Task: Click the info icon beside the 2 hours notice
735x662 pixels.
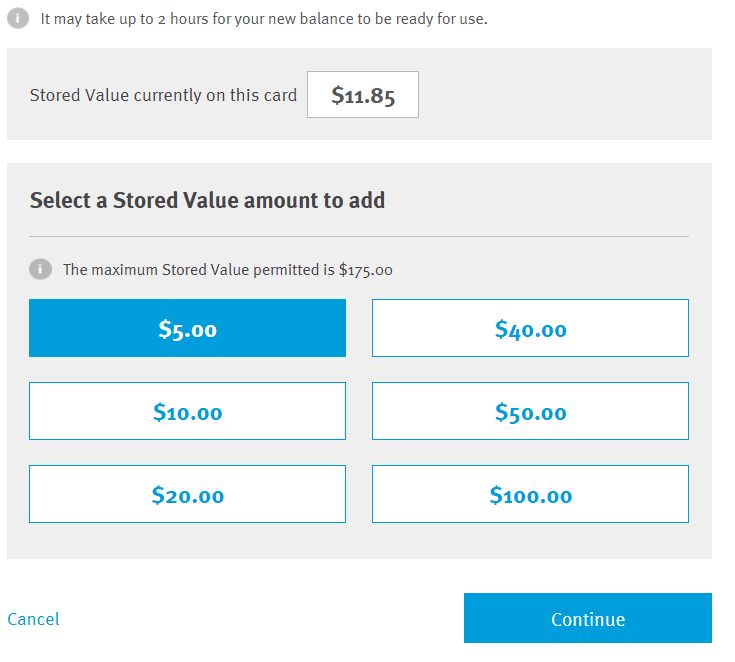Action: pos(17,19)
